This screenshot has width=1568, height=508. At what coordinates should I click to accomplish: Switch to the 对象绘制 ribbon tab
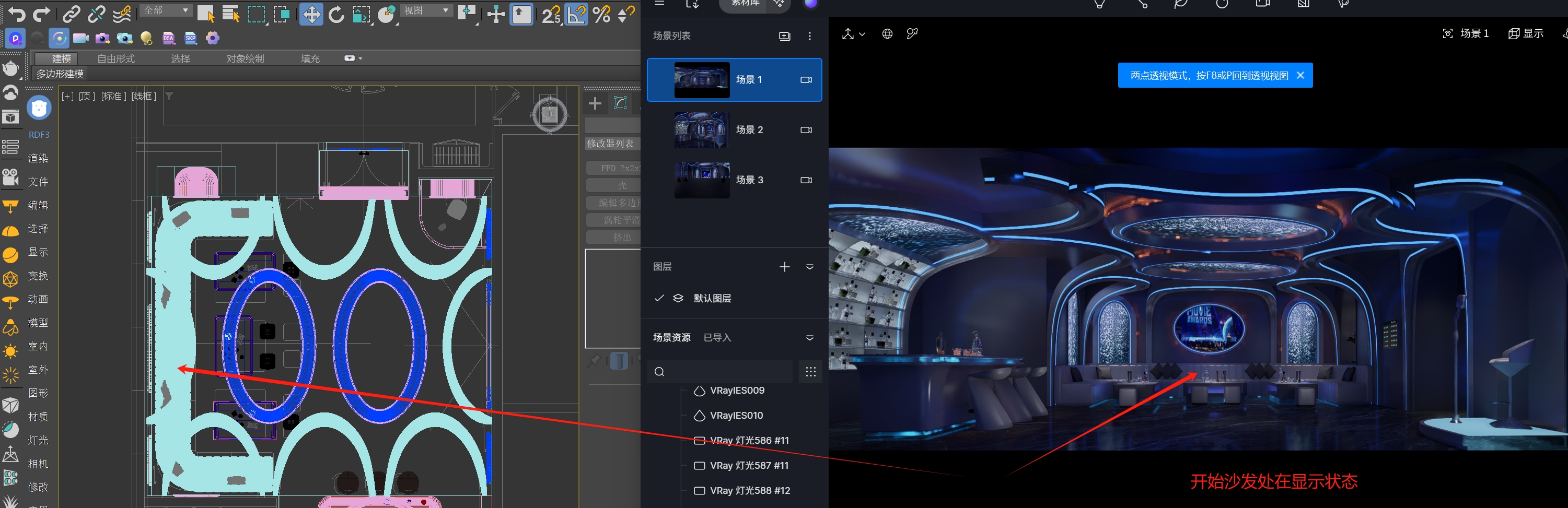(x=245, y=58)
